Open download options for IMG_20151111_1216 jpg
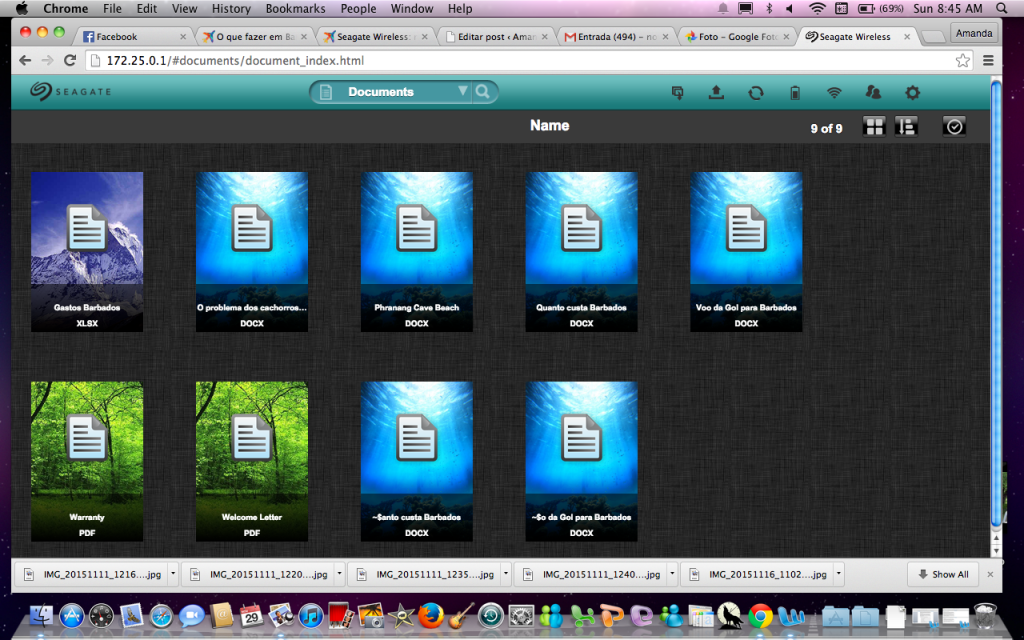Screen dimensions: 1024x640 click(173, 574)
